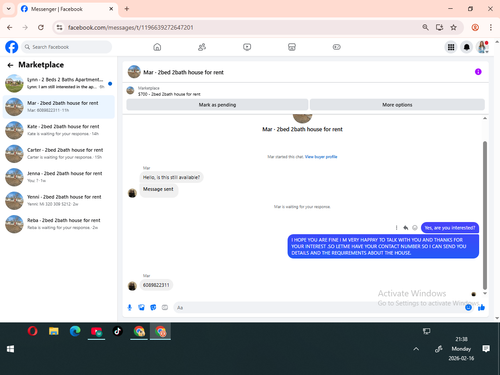
Task: Click Mar's phone number message 6089822311
Action: coord(156,285)
